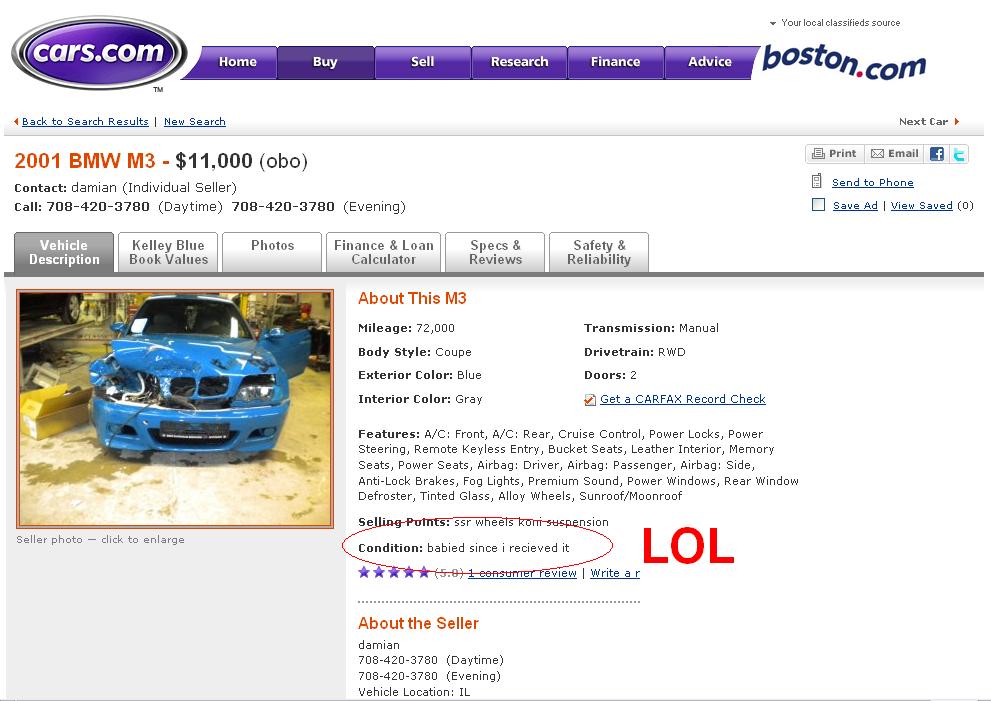Expand the local classifieds source dropdown
Screen dimensions: 991x701
772,23
